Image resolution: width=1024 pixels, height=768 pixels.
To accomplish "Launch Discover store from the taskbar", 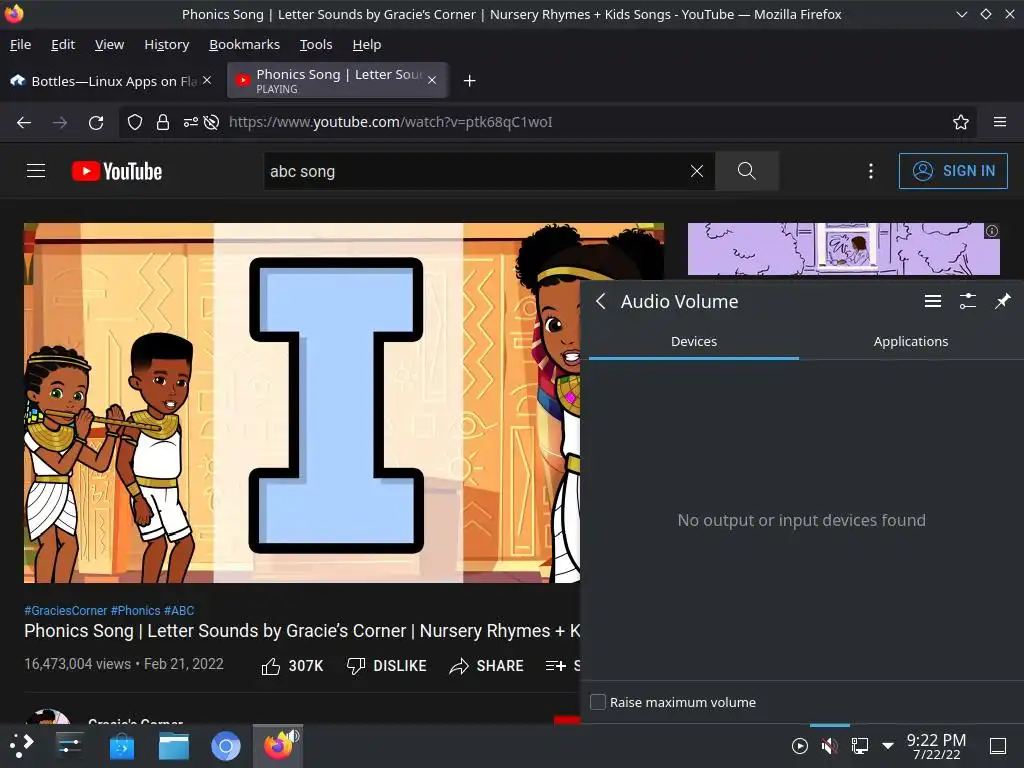I will point(121,746).
